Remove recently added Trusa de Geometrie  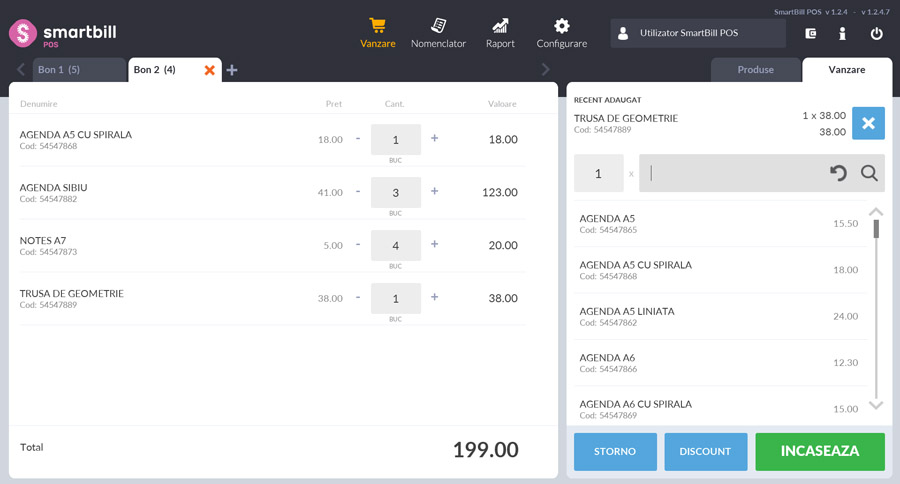pyautogui.click(x=868, y=123)
